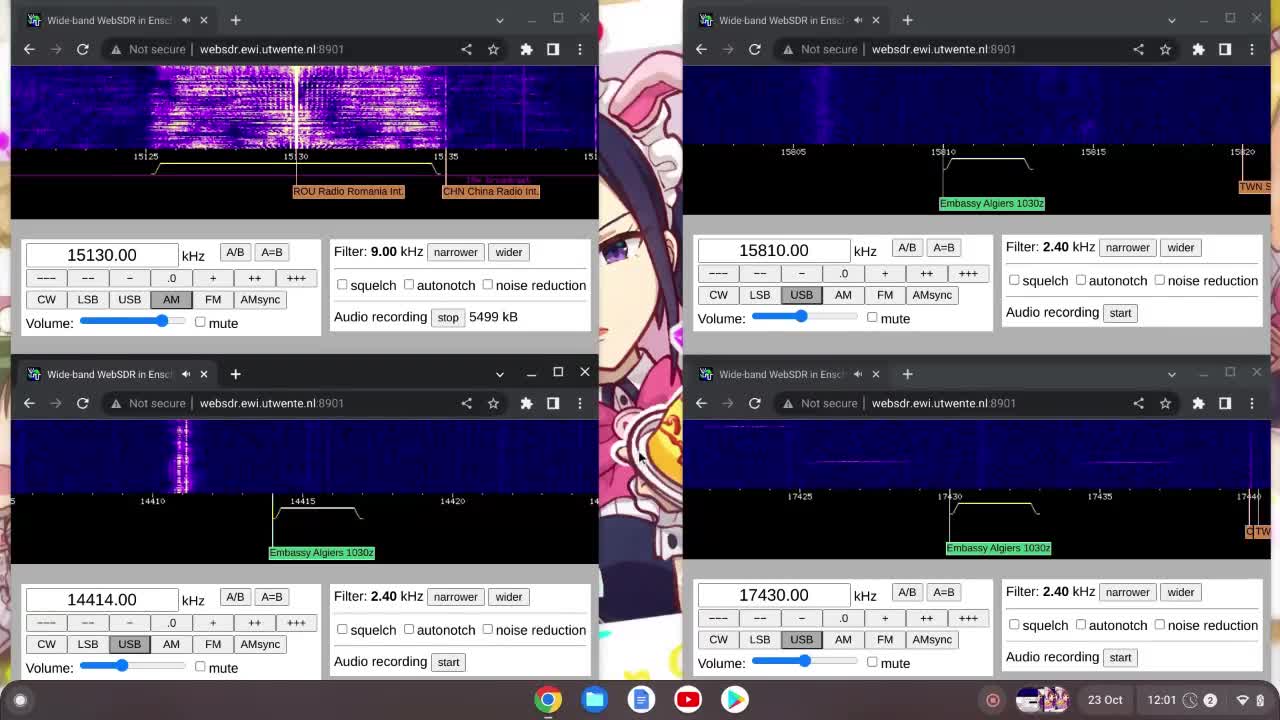Adjust volume slider in the 14414.00 kHz window

[133, 665]
